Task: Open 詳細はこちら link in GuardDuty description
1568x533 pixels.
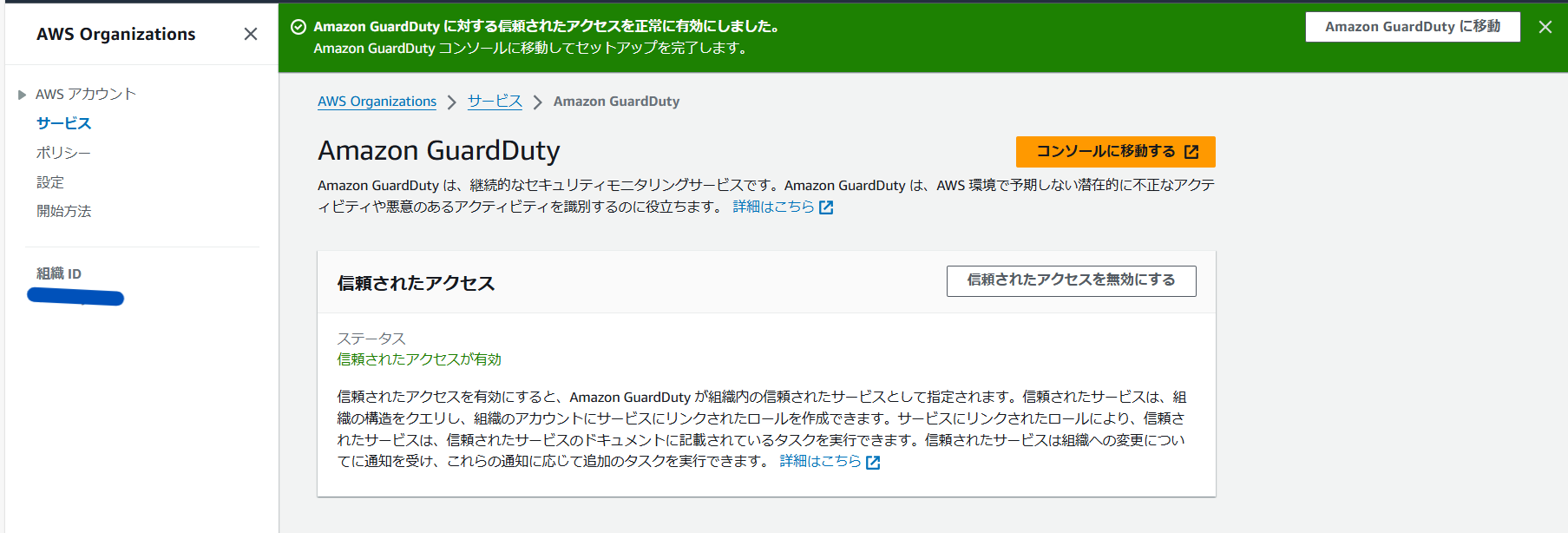Action: pos(773,207)
